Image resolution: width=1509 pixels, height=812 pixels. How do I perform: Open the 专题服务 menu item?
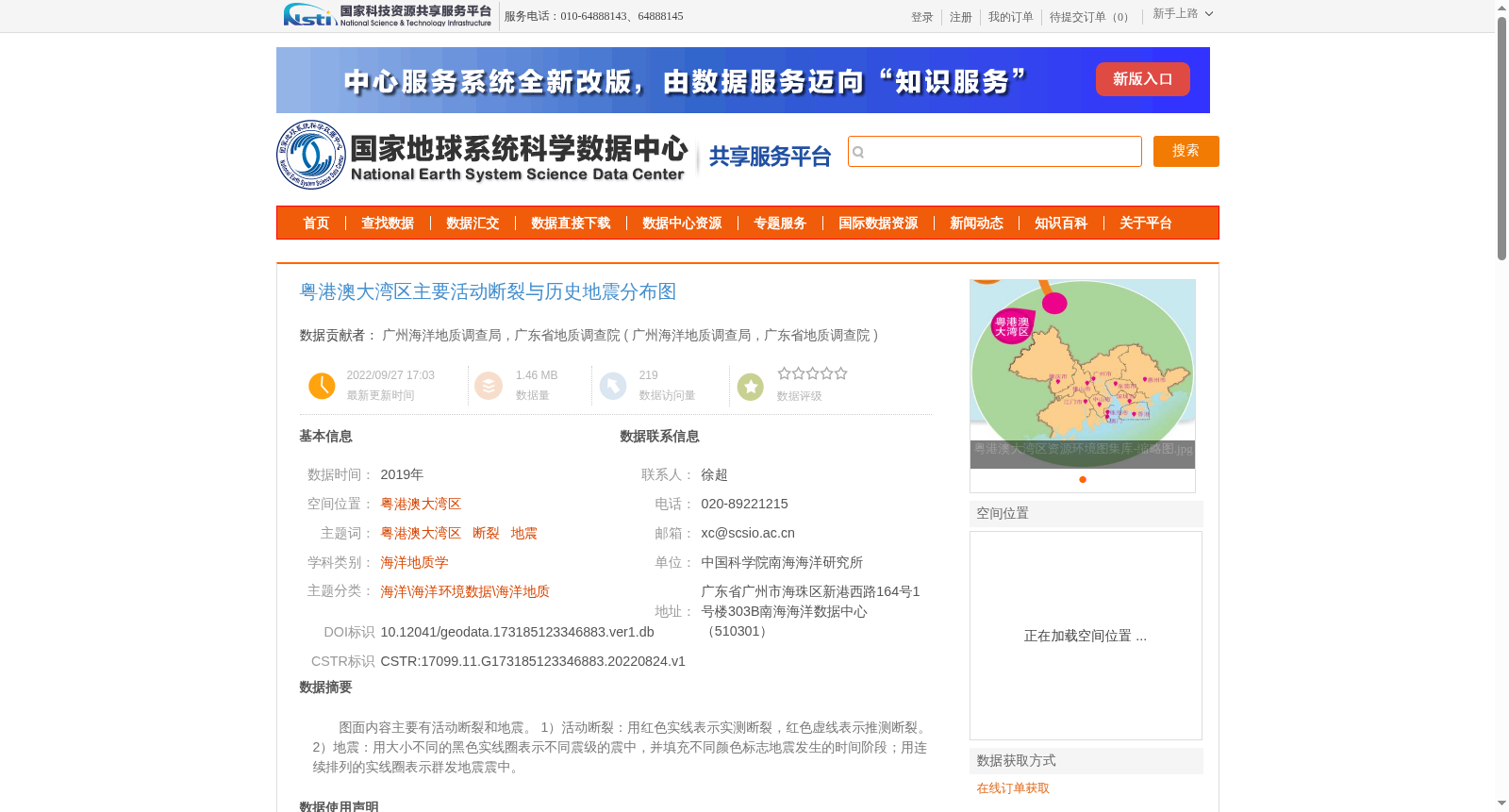click(780, 224)
